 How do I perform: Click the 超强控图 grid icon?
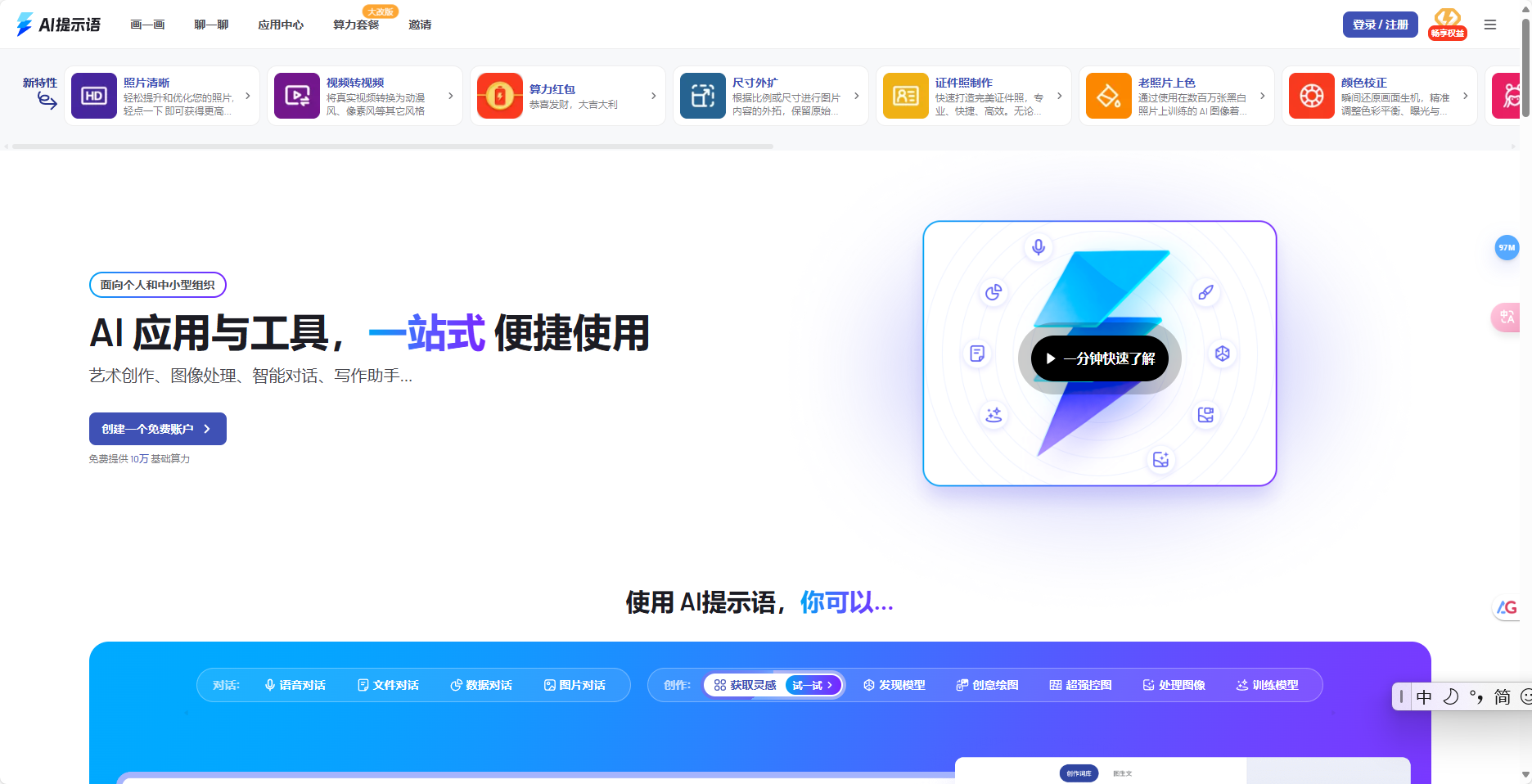1055,685
